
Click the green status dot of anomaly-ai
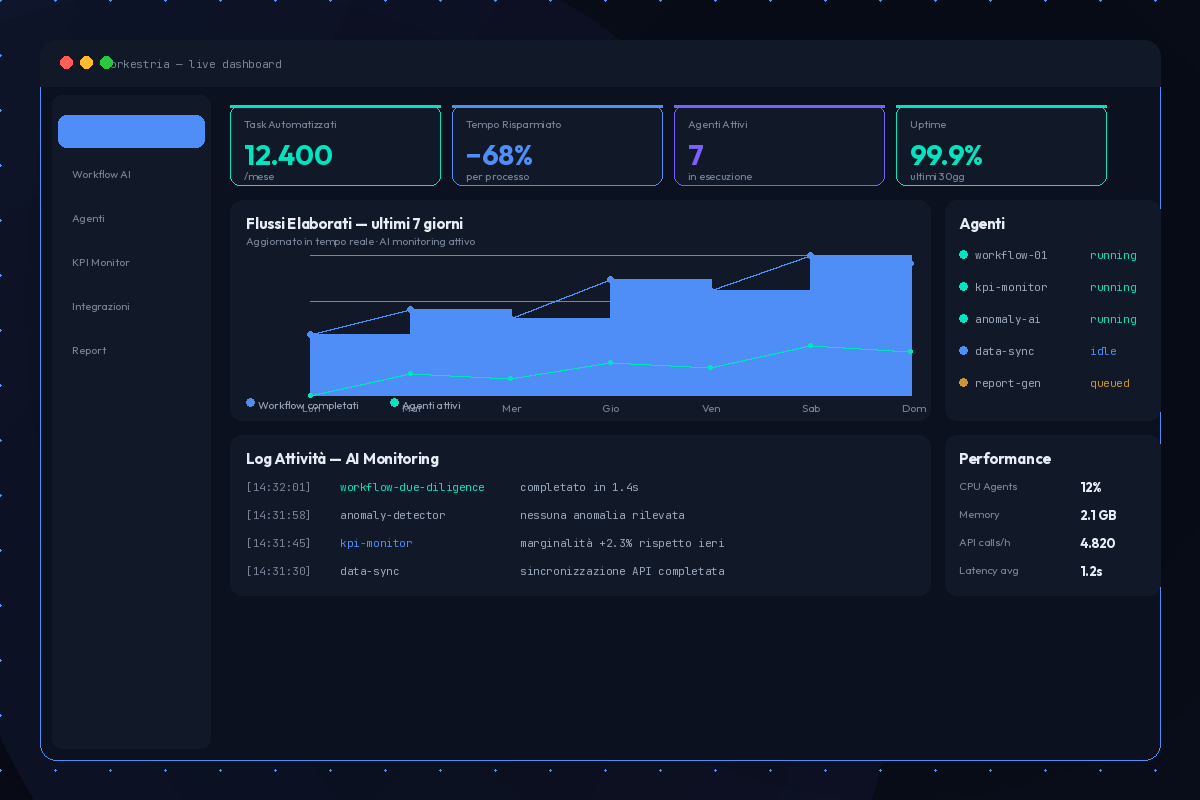(x=963, y=319)
